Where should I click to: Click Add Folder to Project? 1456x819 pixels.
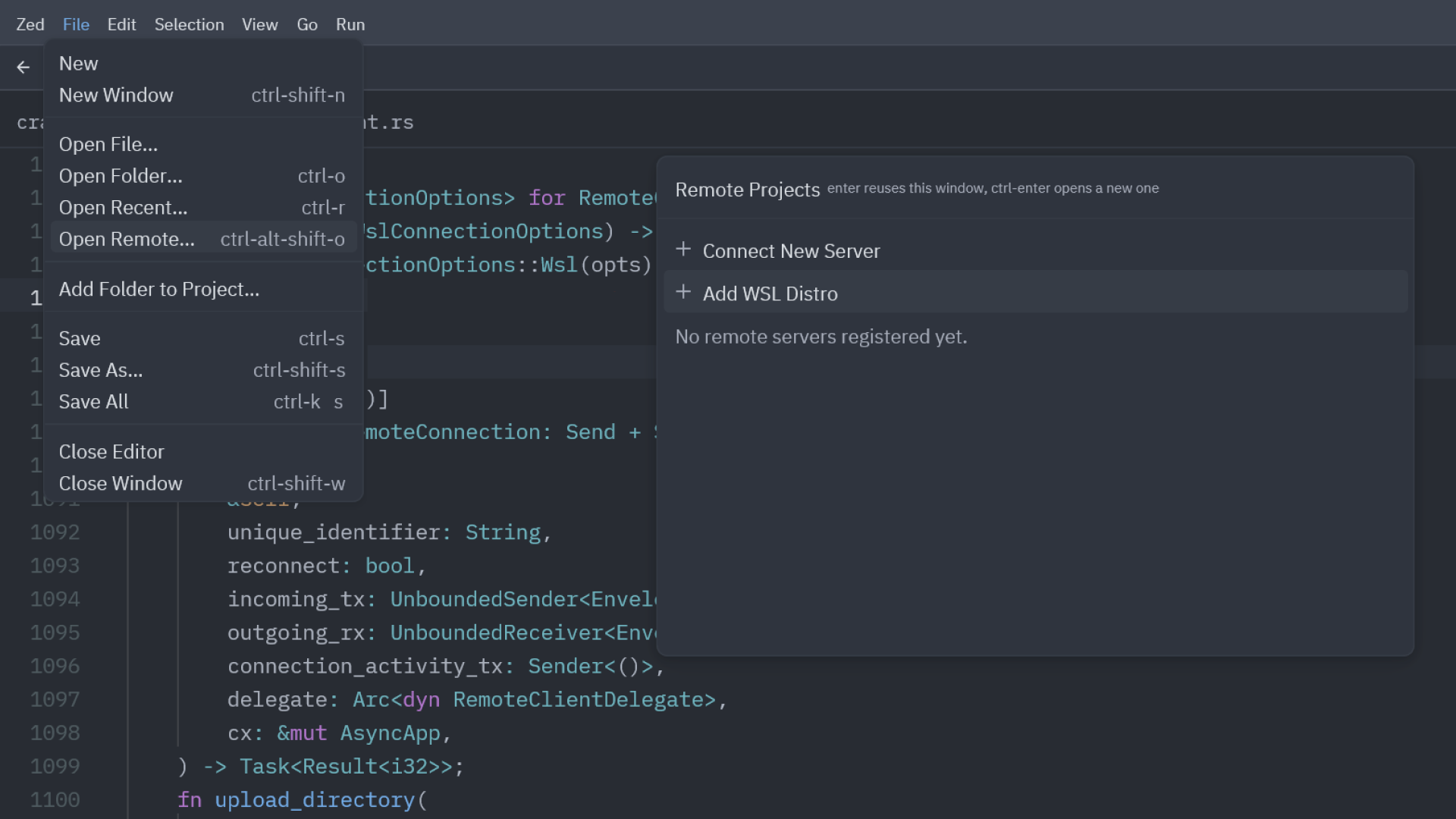[159, 289]
